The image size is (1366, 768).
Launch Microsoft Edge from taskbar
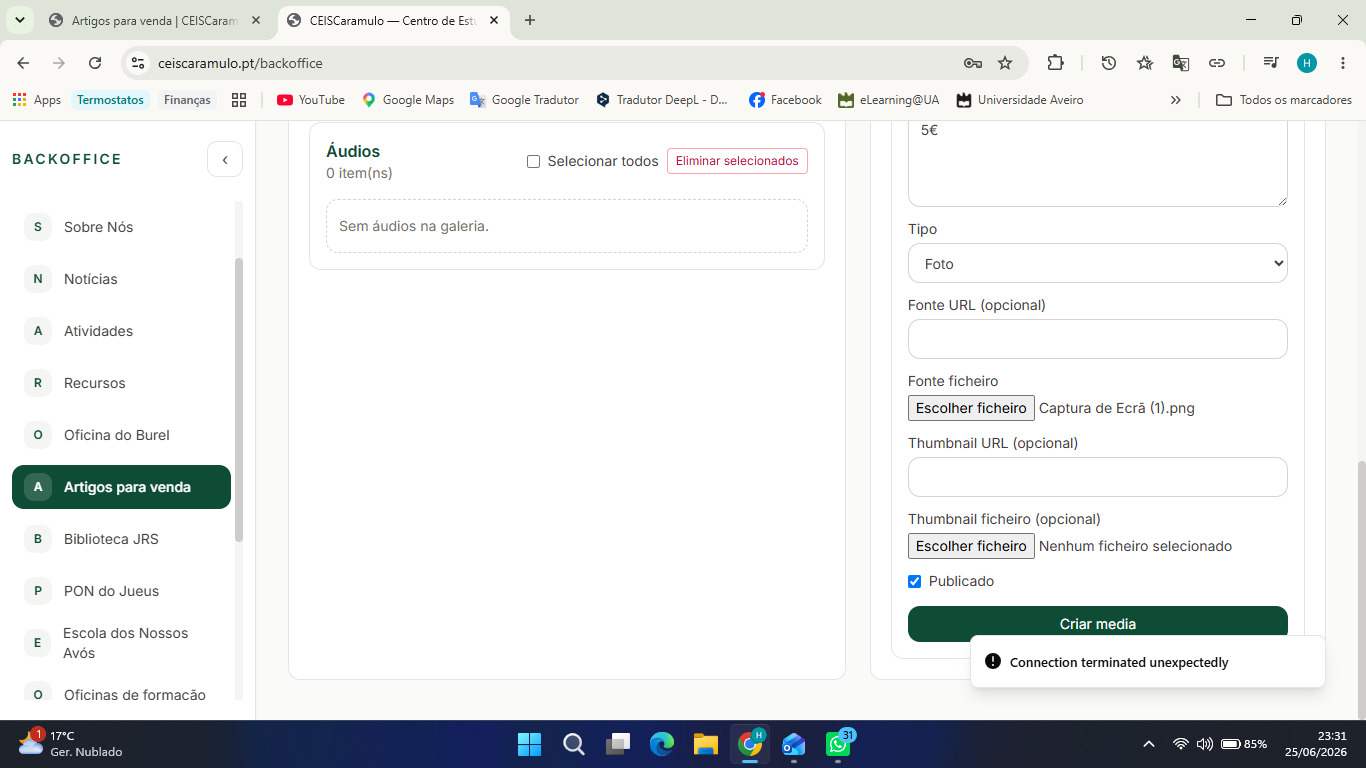click(662, 744)
